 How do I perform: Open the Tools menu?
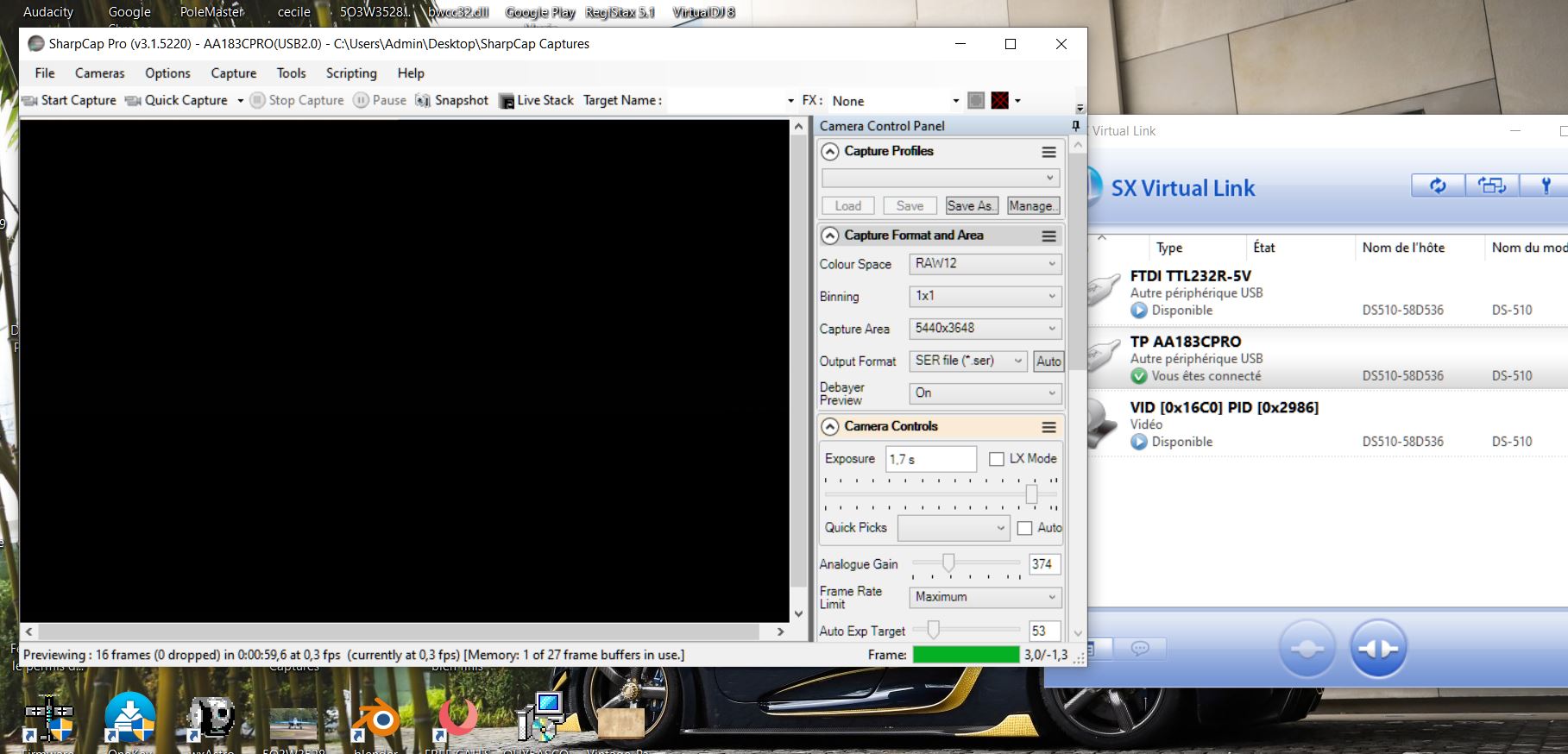[x=292, y=73]
